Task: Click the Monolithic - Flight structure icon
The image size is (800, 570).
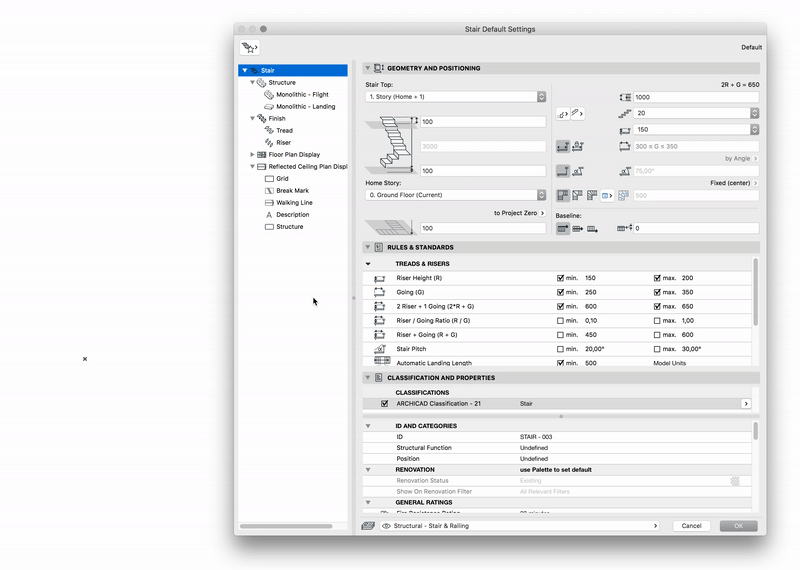Action: coord(269,94)
